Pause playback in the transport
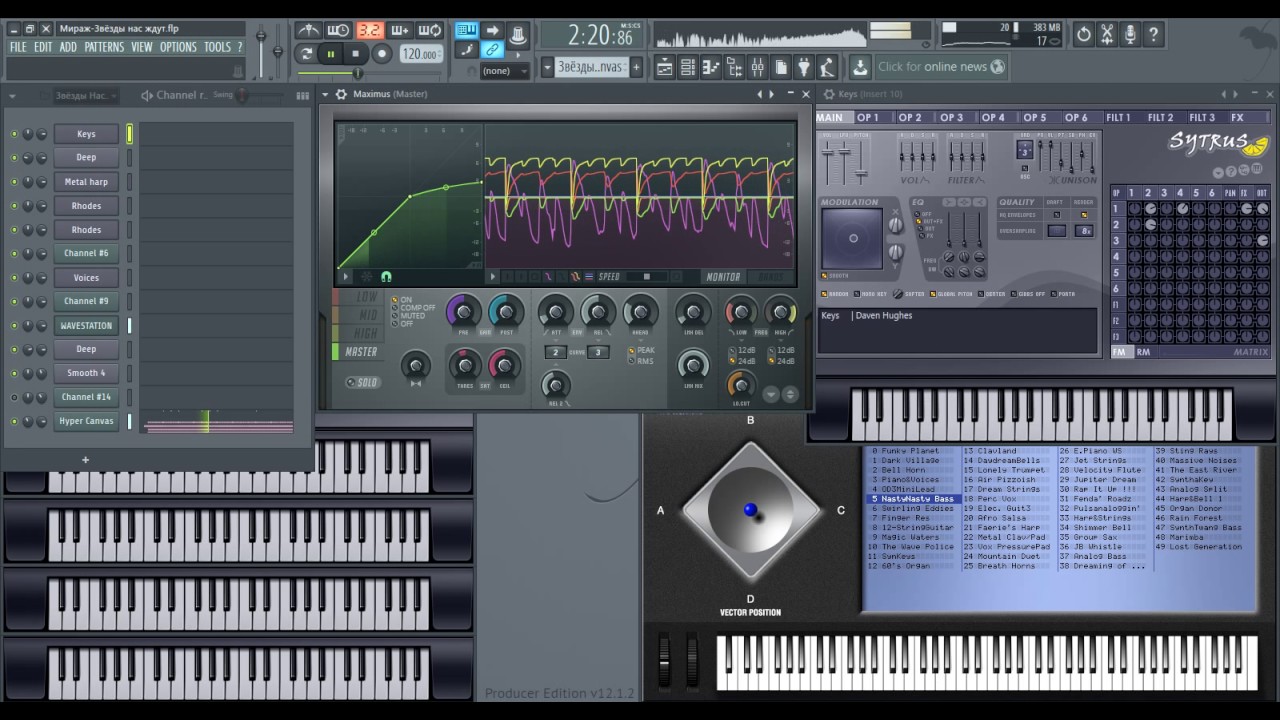Image resolution: width=1280 pixels, height=720 pixels. click(x=331, y=54)
